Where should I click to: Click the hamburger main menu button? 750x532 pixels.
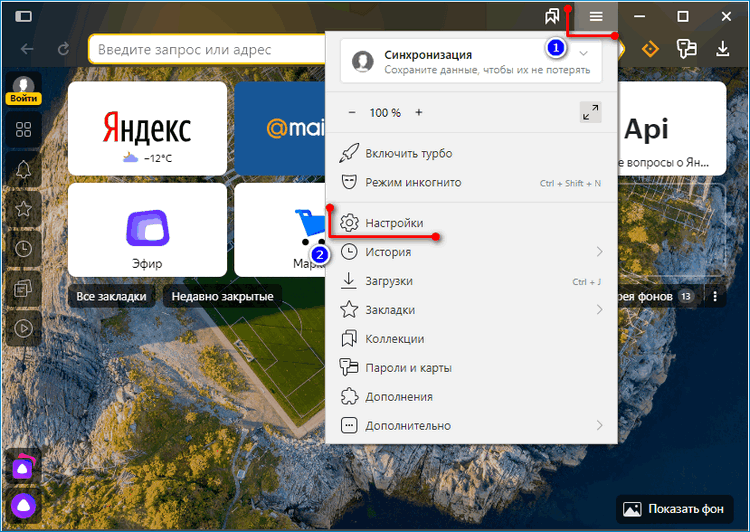point(596,17)
